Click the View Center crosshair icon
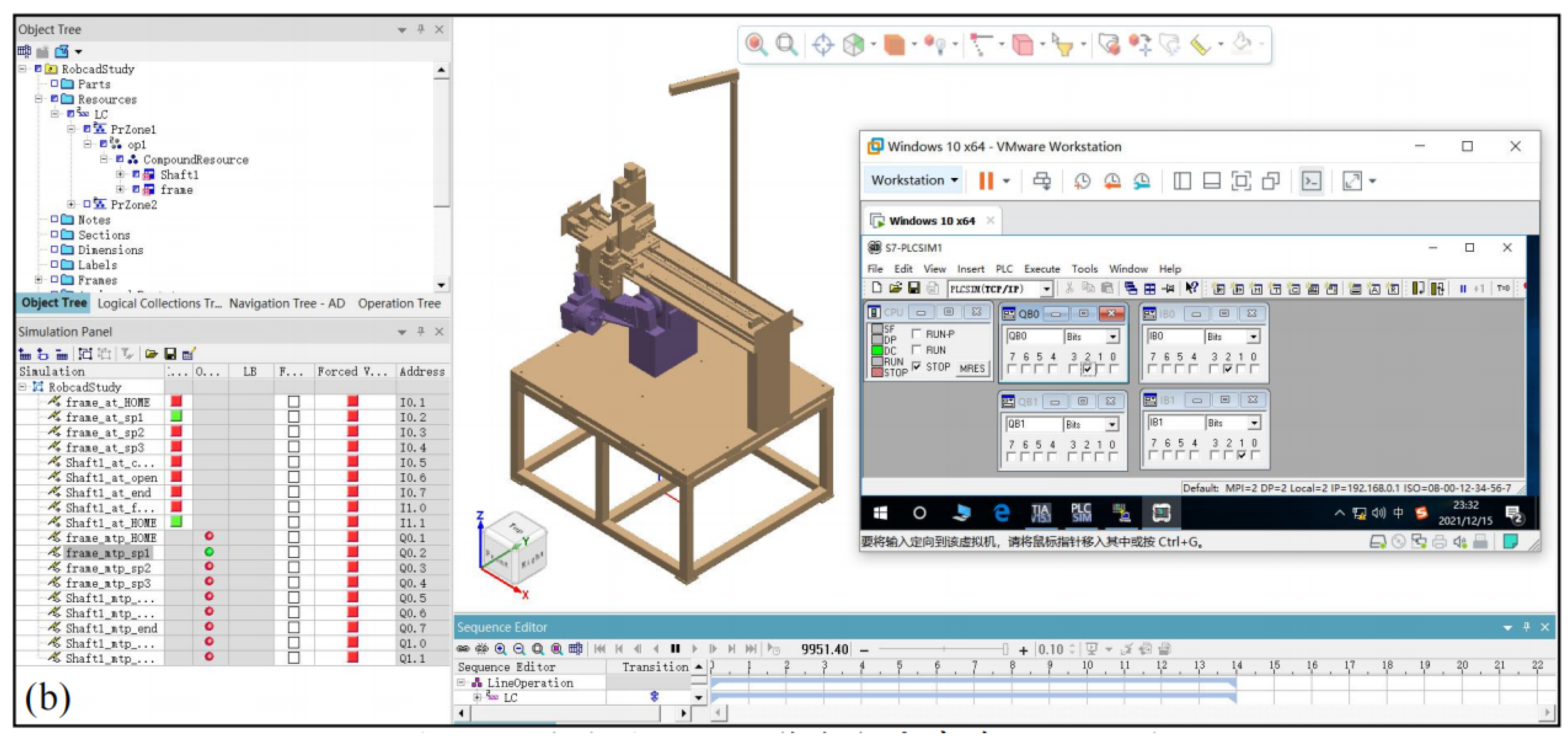Image resolution: width=1568 pixels, height=740 pixels. [823, 44]
